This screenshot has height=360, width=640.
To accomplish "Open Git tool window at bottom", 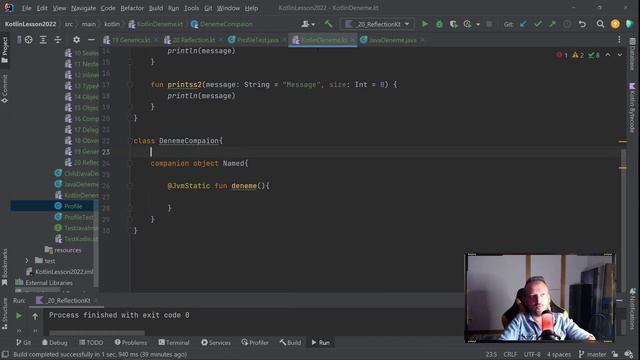I will click(23, 342).
